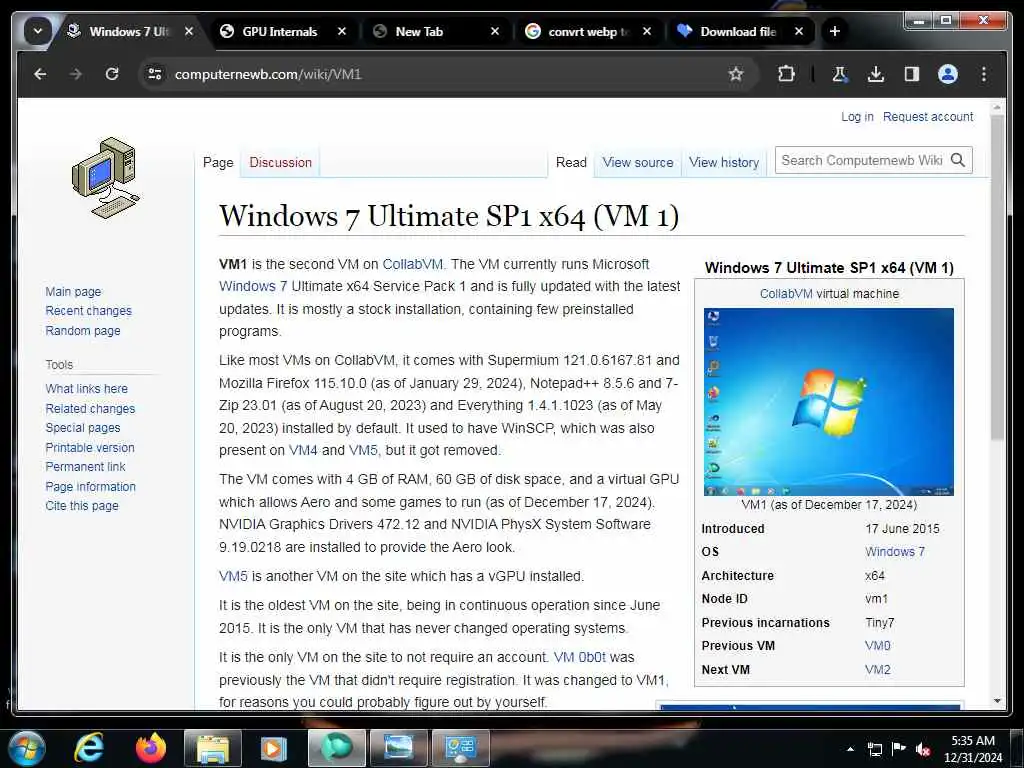Click the Computernewb wiki computer logo
Screen dimensions: 1024x768
(x=105, y=177)
